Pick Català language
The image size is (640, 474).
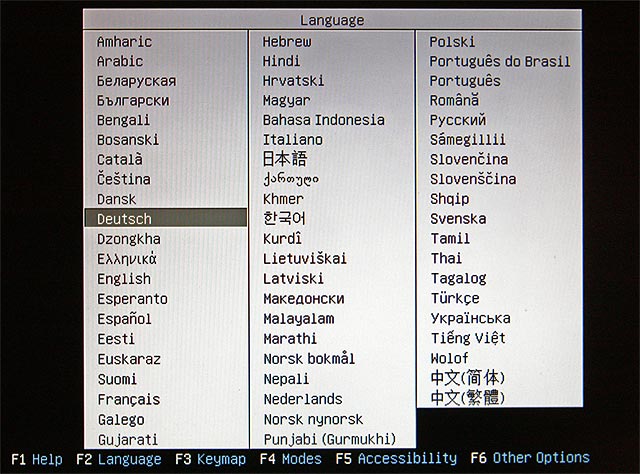(x=120, y=159)
